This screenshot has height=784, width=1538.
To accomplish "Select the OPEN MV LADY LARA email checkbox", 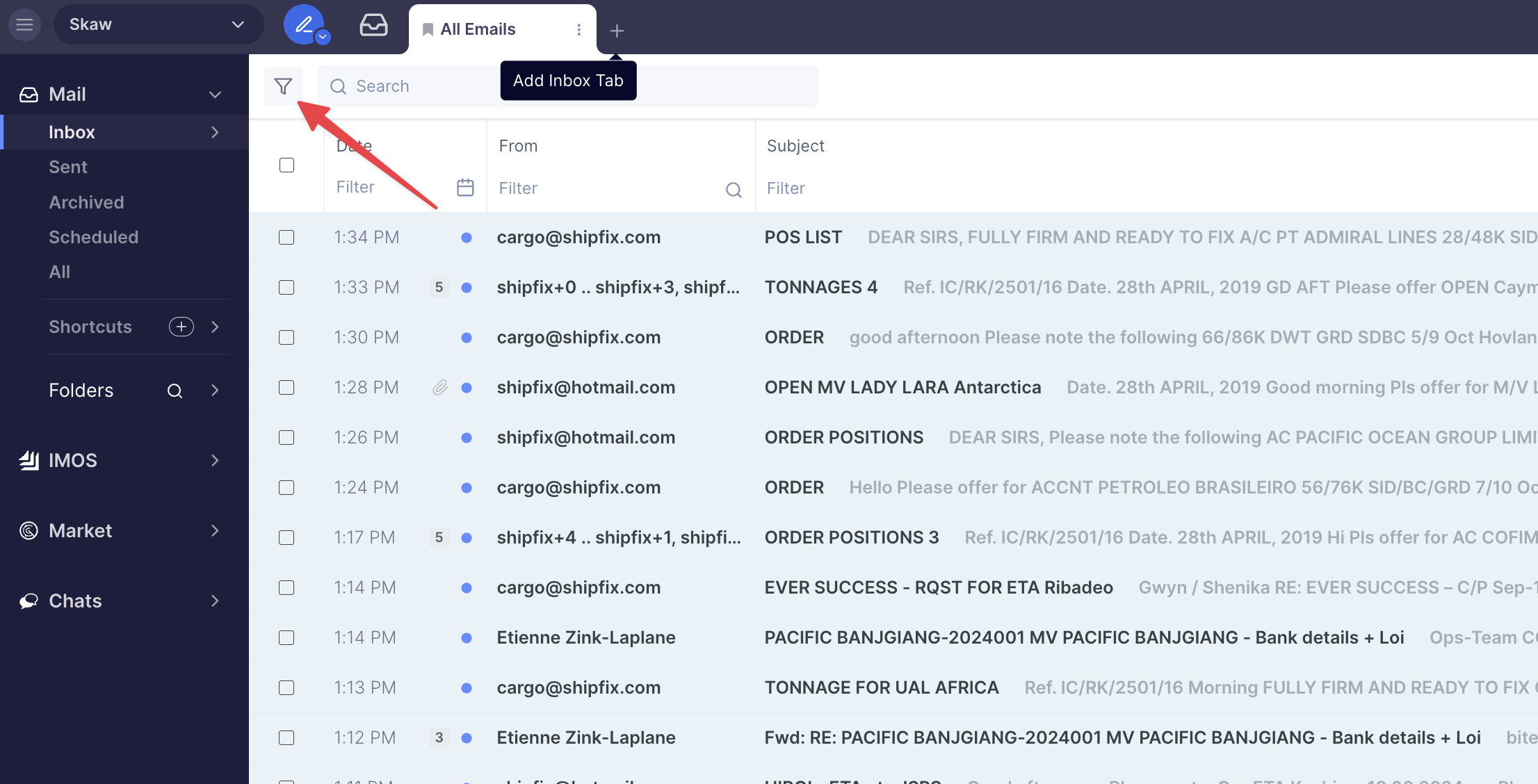I will pyautogui.click(x=286, y=387).
